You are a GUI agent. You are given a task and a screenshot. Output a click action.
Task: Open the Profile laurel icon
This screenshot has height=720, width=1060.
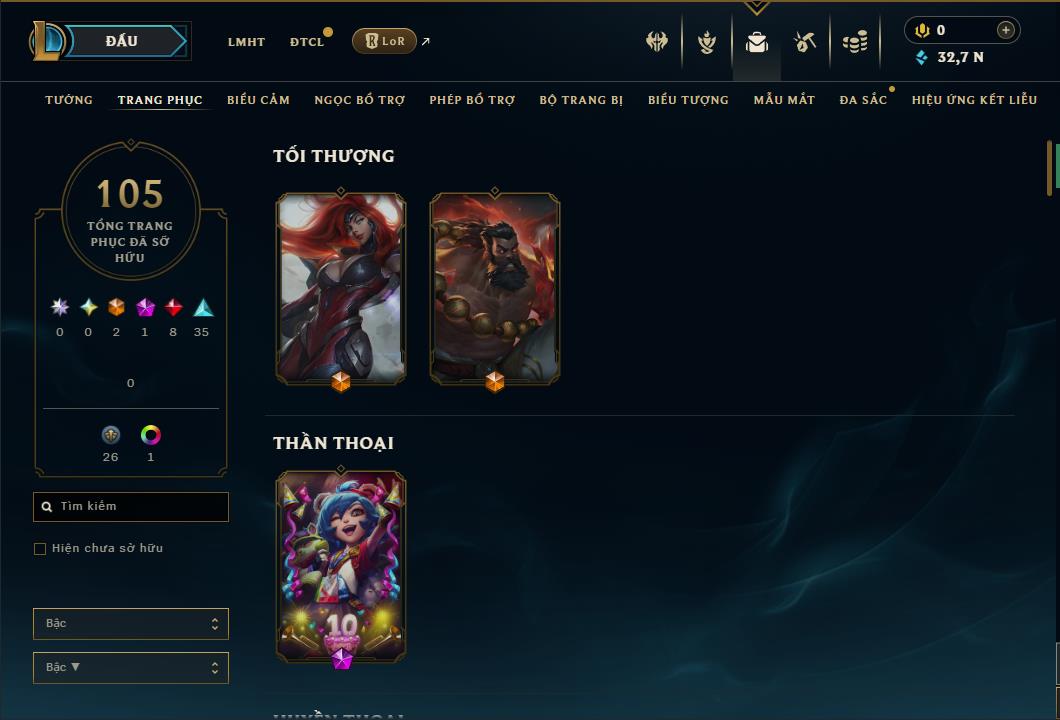(707, 43)
